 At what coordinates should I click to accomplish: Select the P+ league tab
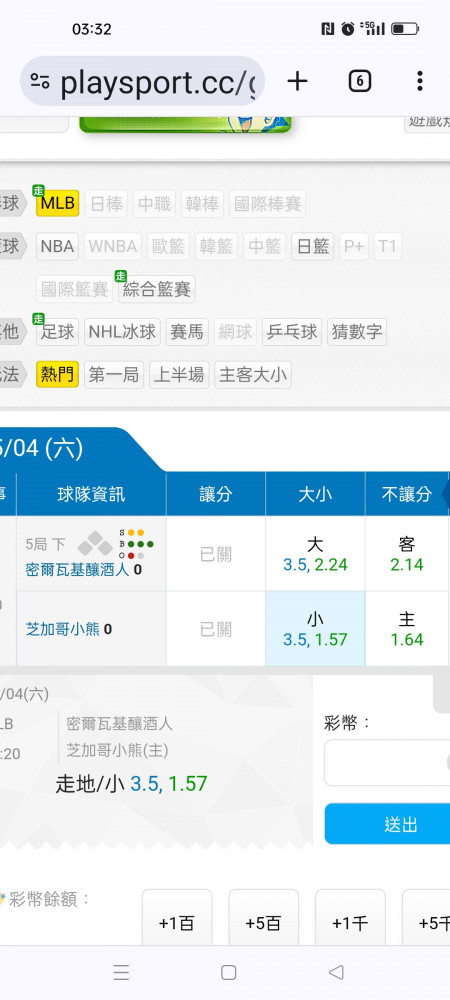coord(354,246)
